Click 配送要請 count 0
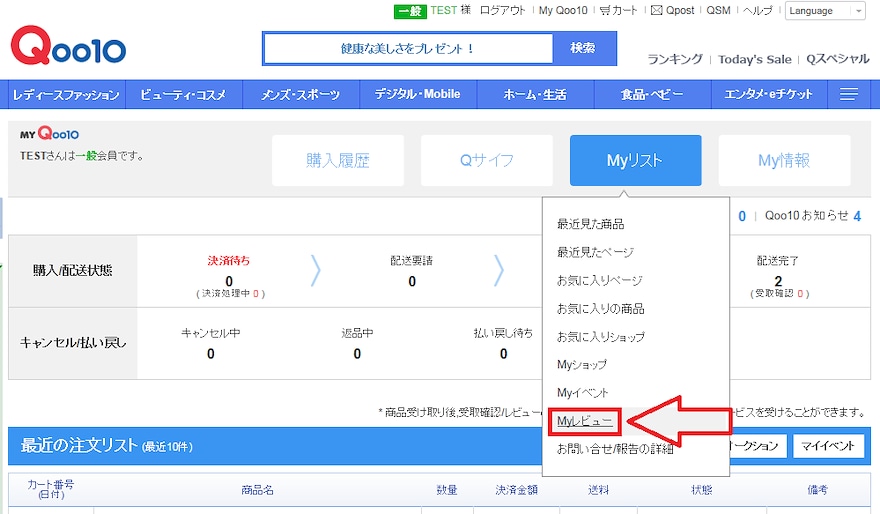This screenshot has width=880, height=514. click(412, 282)
